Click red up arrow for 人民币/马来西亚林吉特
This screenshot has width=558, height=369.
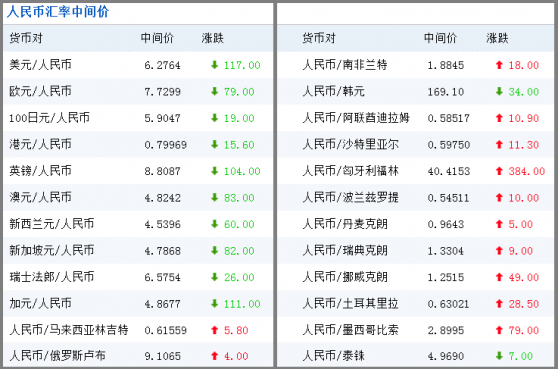point(214,330)
